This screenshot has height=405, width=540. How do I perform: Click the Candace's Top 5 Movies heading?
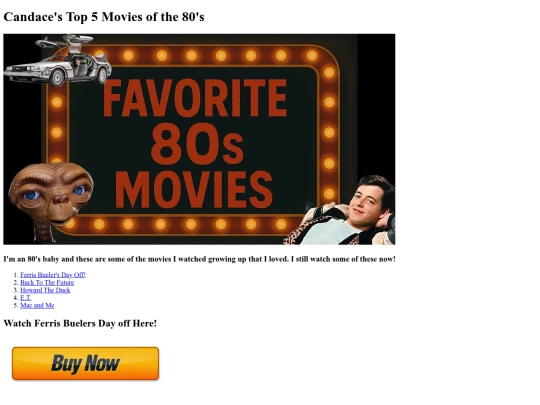(x=104, y=17)
